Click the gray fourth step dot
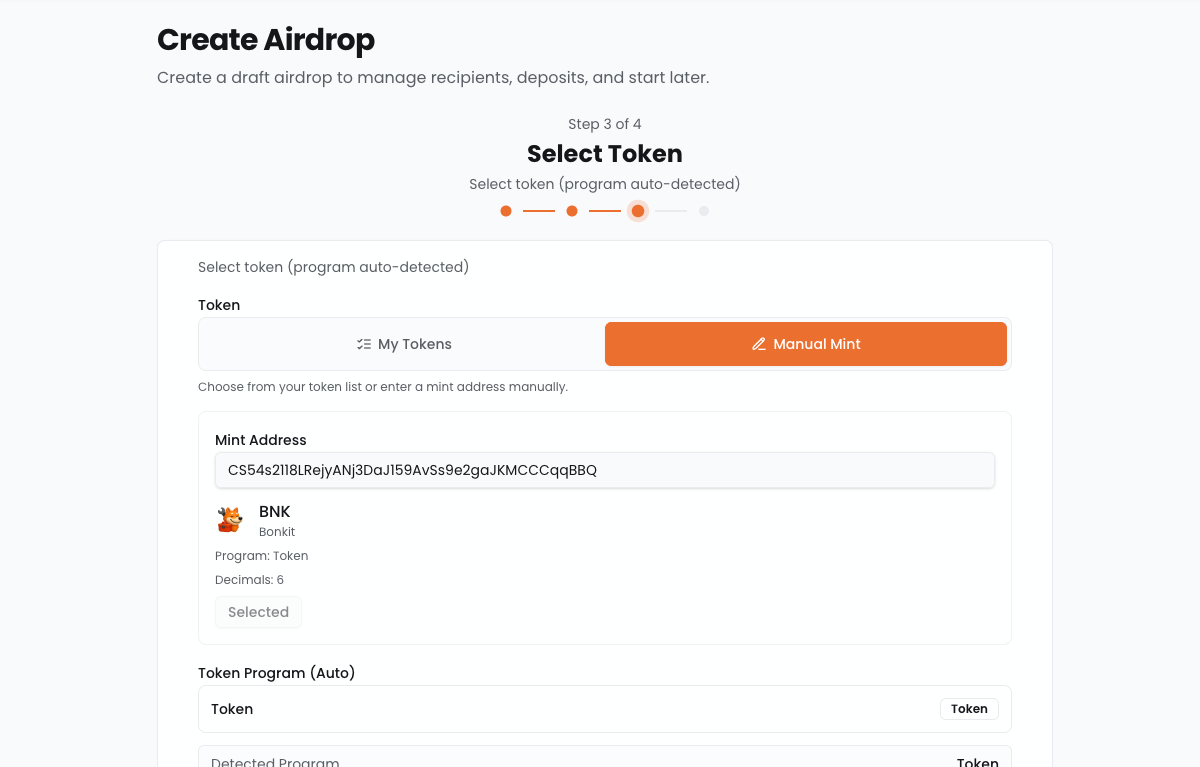Viewport: 1200px width, 767px height. [704, 211]
